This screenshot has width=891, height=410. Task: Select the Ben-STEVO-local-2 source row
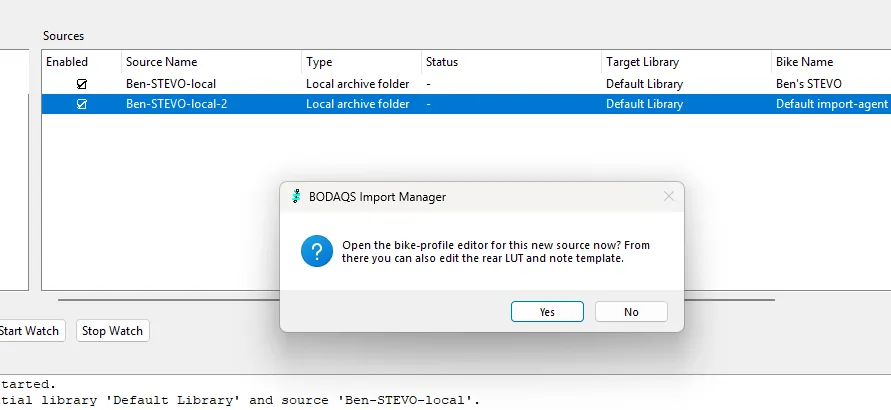click(466, 104)
